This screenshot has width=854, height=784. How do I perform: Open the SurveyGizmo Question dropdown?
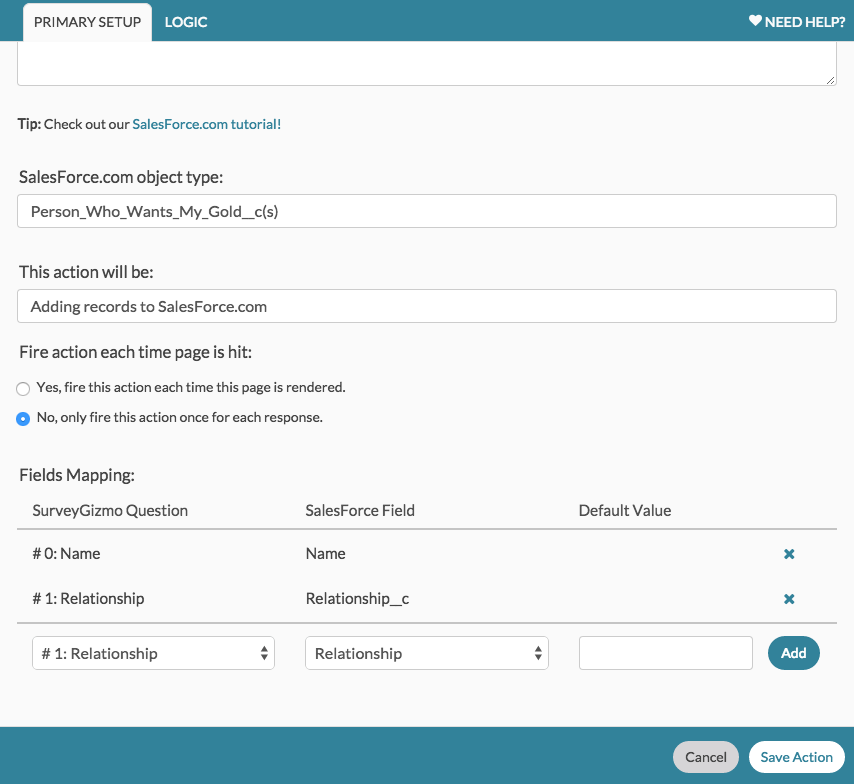pyautogui.click(x=153, y=653)
